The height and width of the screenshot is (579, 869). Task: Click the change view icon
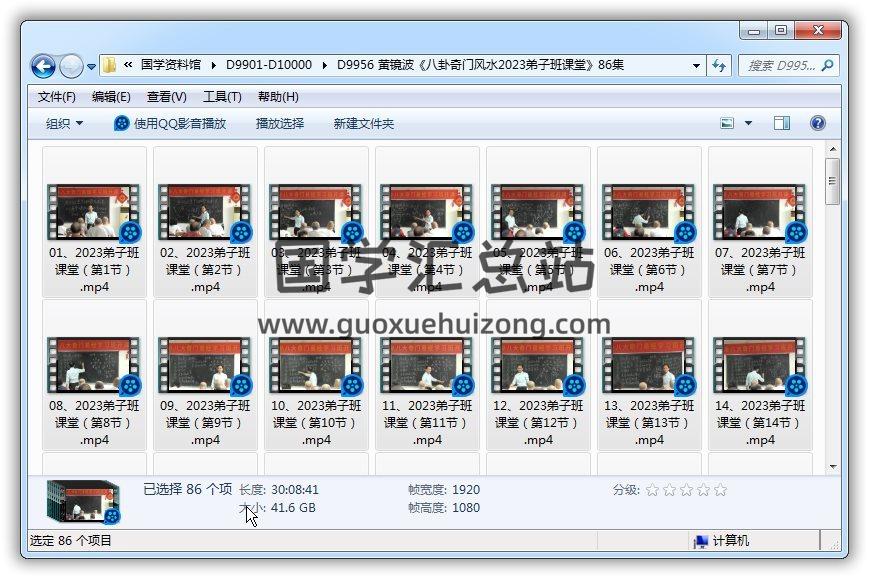(x=728, y=123)
